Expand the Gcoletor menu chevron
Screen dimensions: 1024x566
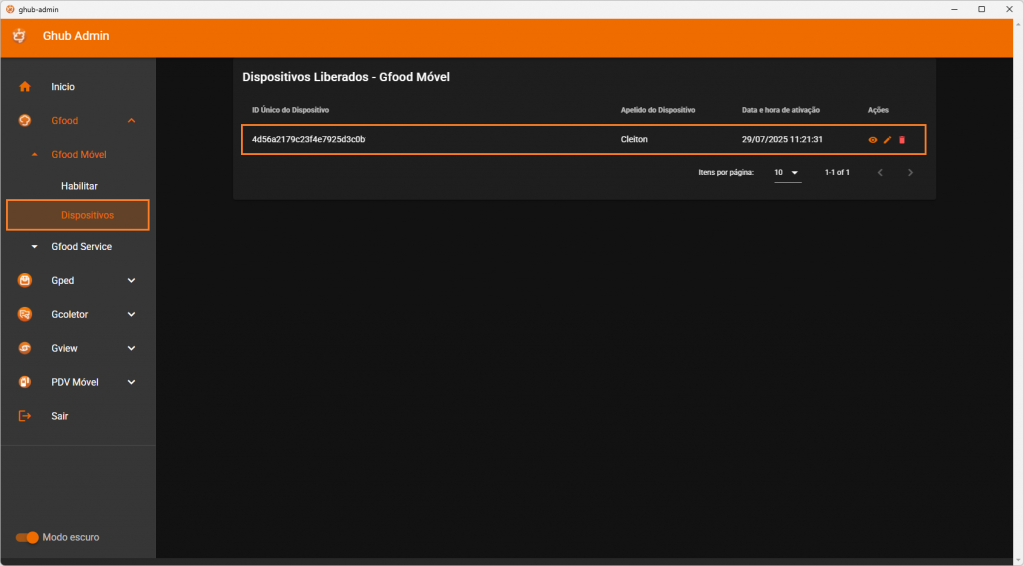(x=131, y=315)
